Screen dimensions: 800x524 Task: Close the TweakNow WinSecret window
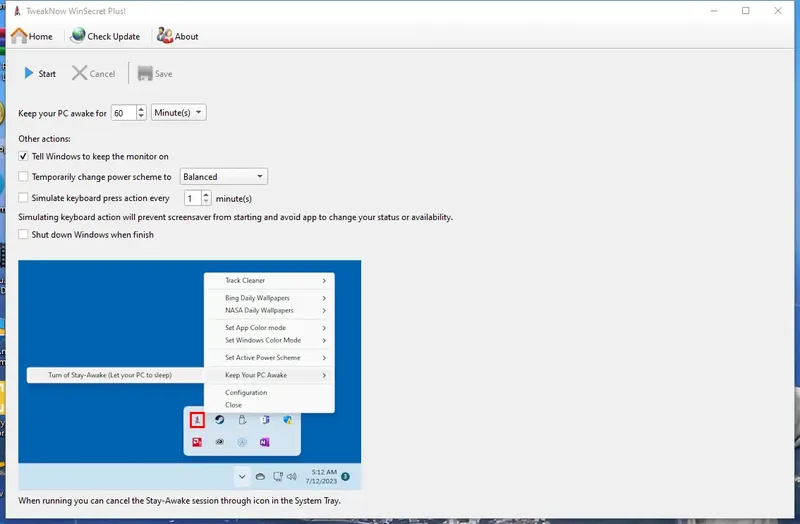pyautogui.click(x=778, y=11)
